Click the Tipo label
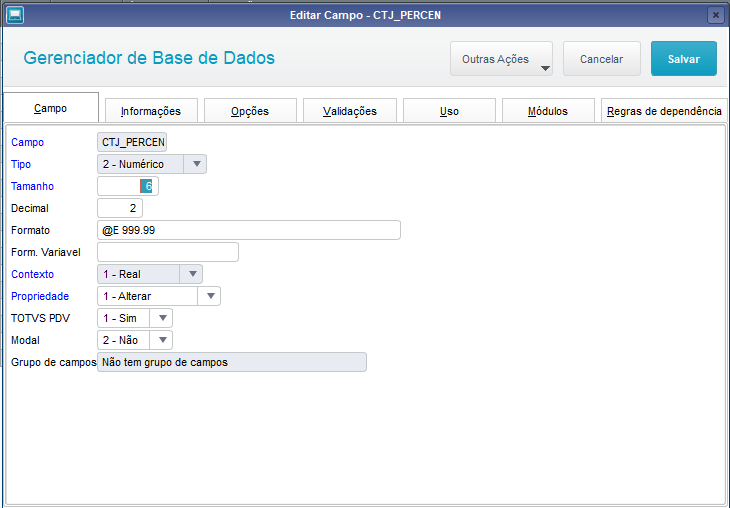 (21, 164)
